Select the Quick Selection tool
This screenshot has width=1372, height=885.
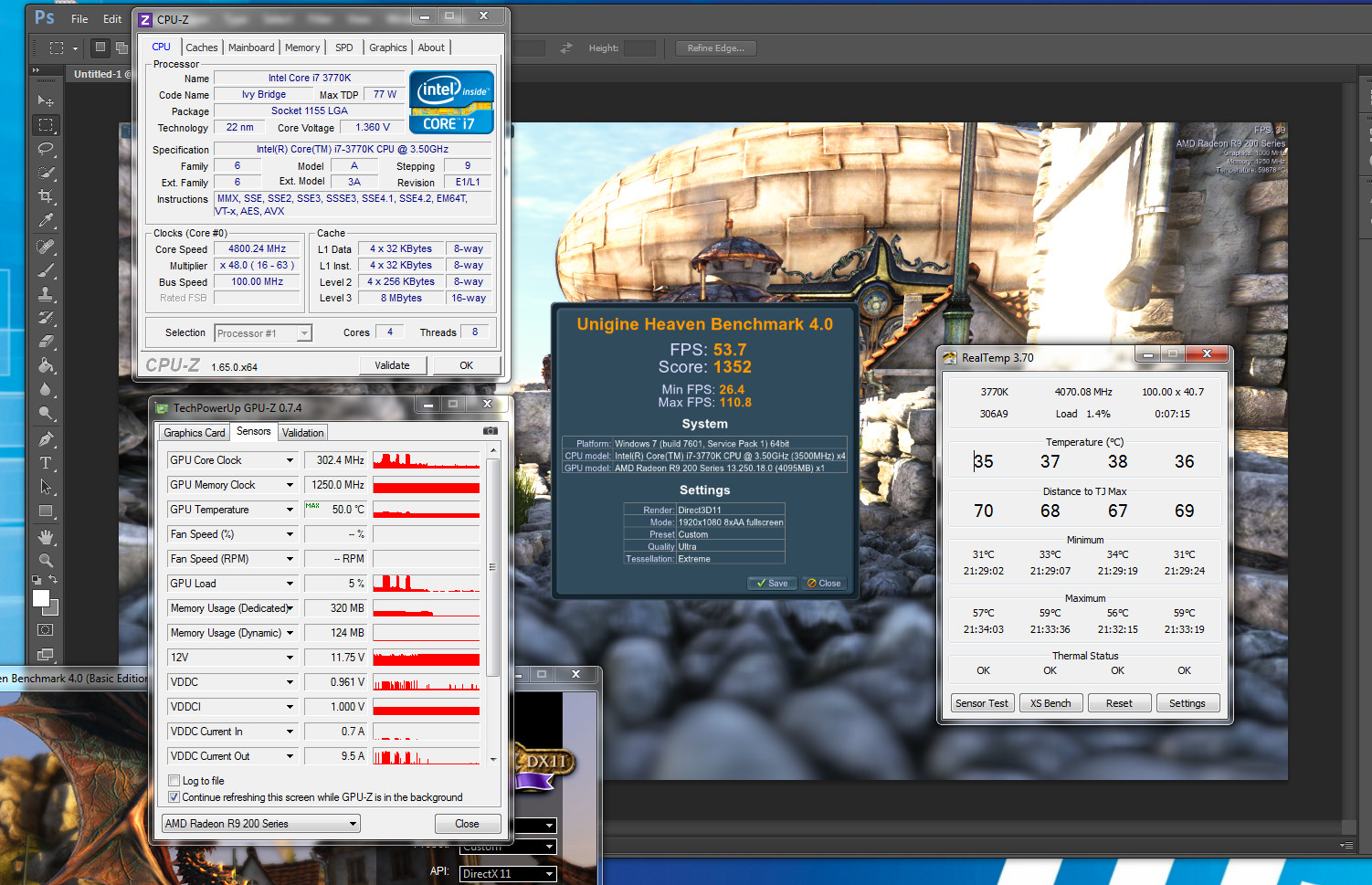pyautogui.click(x=46, y=173)
